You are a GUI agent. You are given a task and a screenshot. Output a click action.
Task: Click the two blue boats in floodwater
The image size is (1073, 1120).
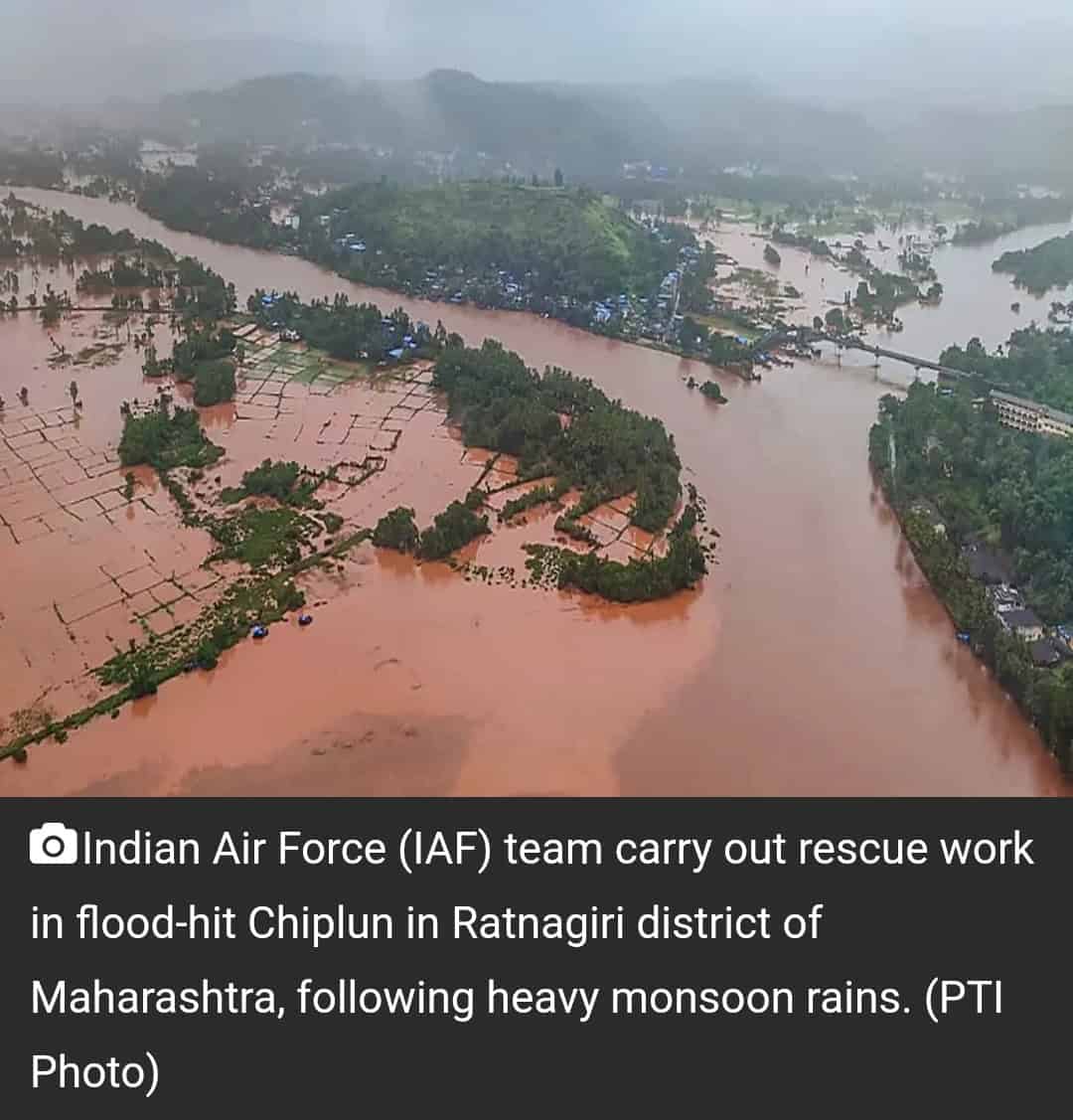[x=281, y=625]
